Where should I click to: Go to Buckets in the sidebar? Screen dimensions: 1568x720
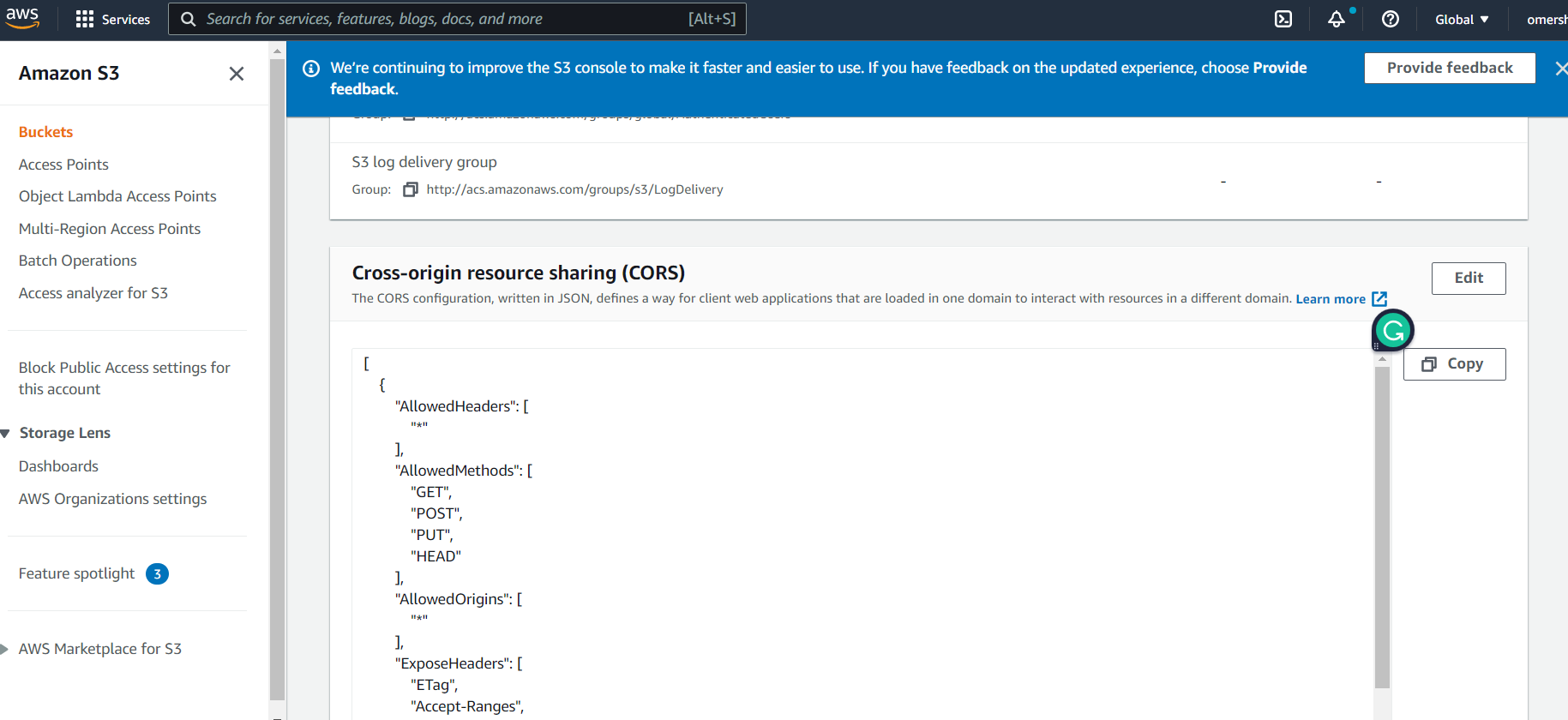coord(45,132)
